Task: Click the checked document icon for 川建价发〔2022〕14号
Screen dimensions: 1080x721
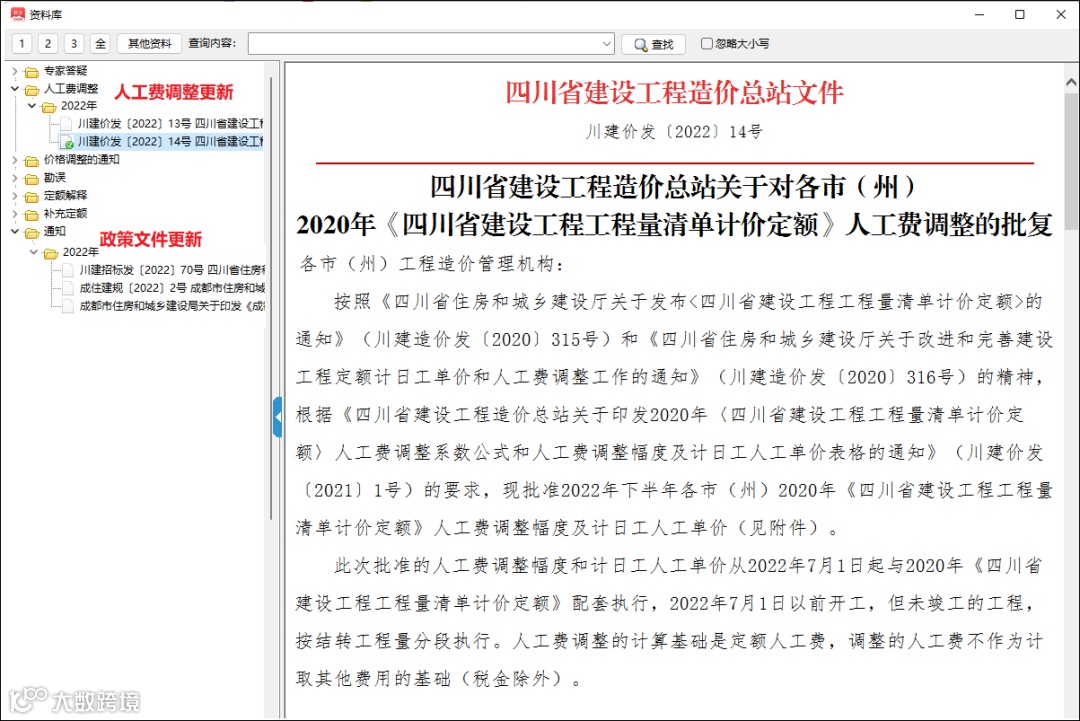Action: (x=67, y=142)
